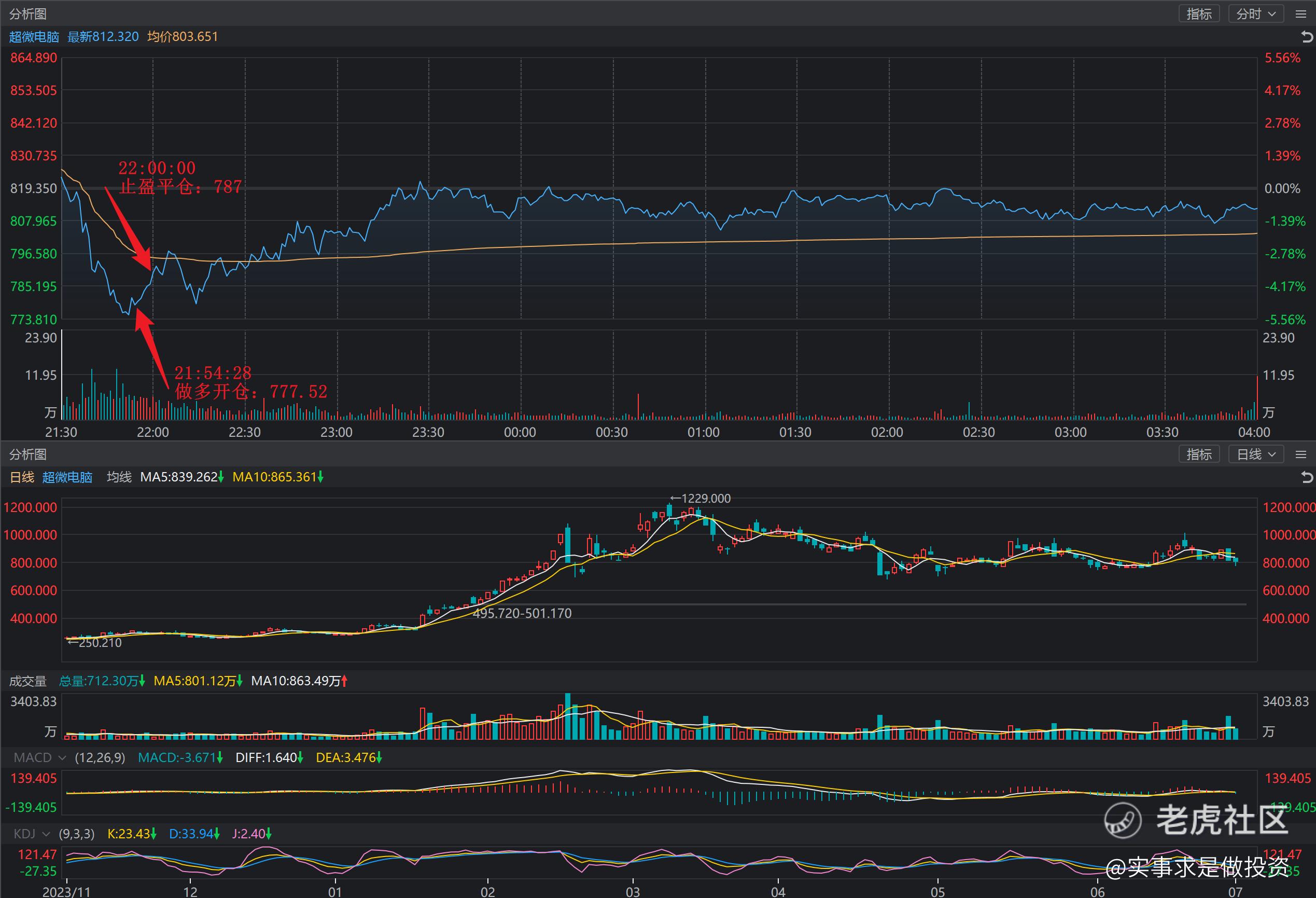Screen dimensions: 1316x898
Task: Click the 250.210 low price marker
Action: [x=94, y=642]
